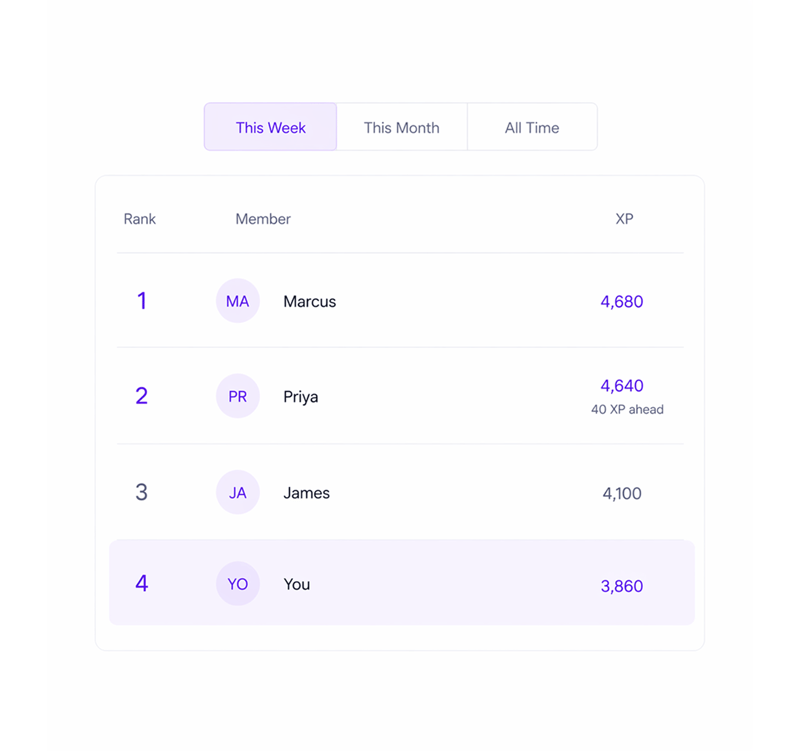Open James's member name
Image resolution: width=800 pixels, height=751 pixels.
pyautogui.click(x=306, y=492)
